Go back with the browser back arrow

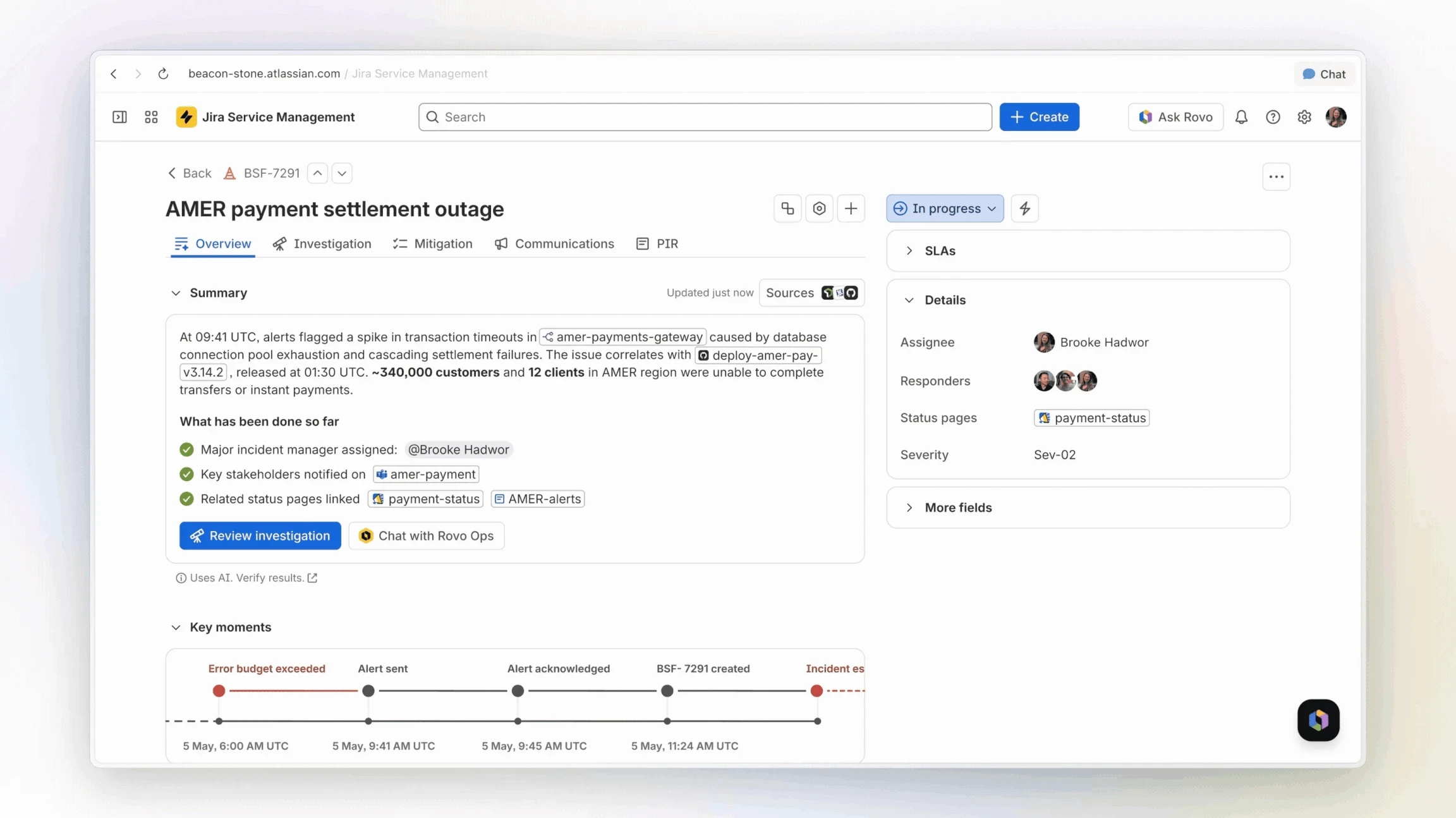114,74
